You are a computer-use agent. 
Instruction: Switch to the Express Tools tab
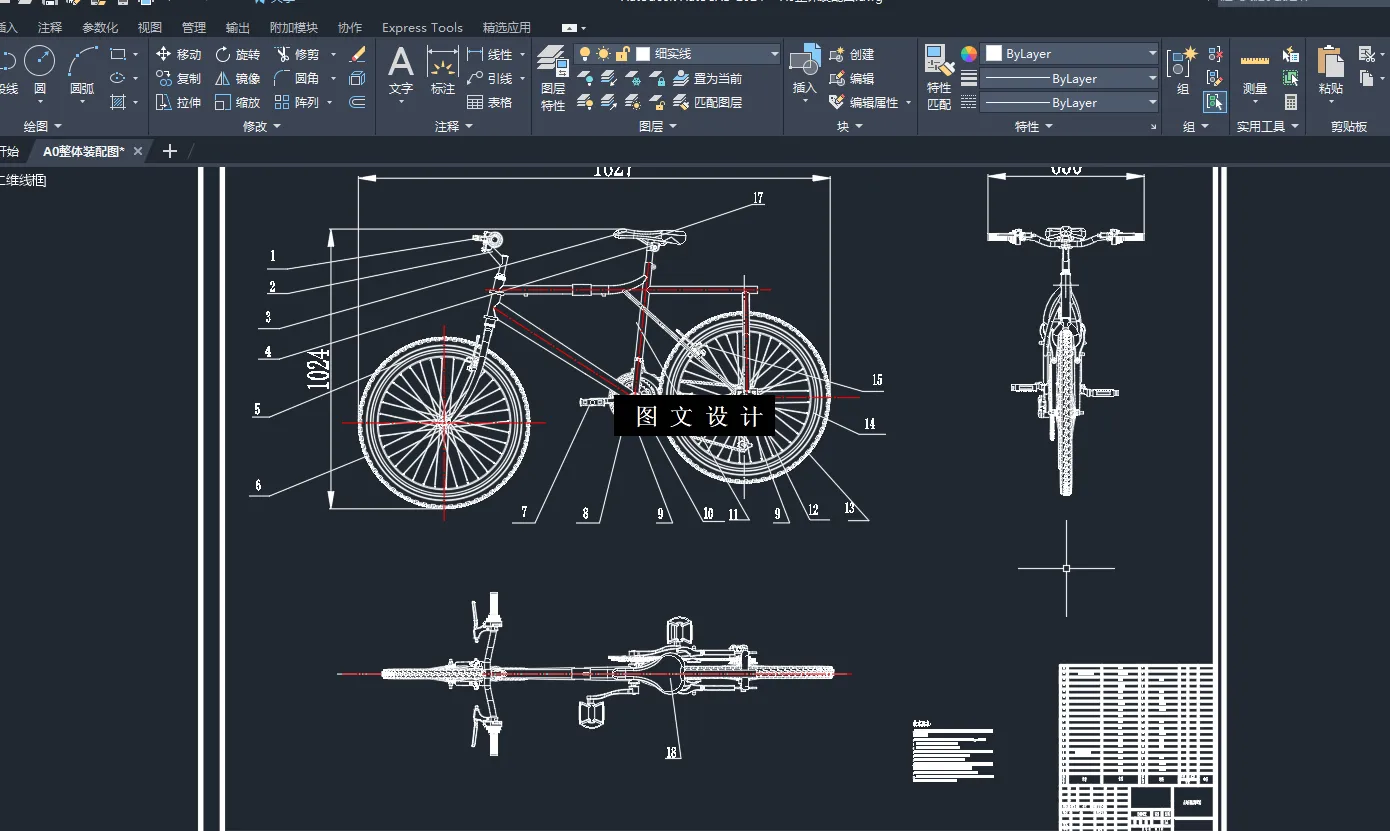[422, 28]
